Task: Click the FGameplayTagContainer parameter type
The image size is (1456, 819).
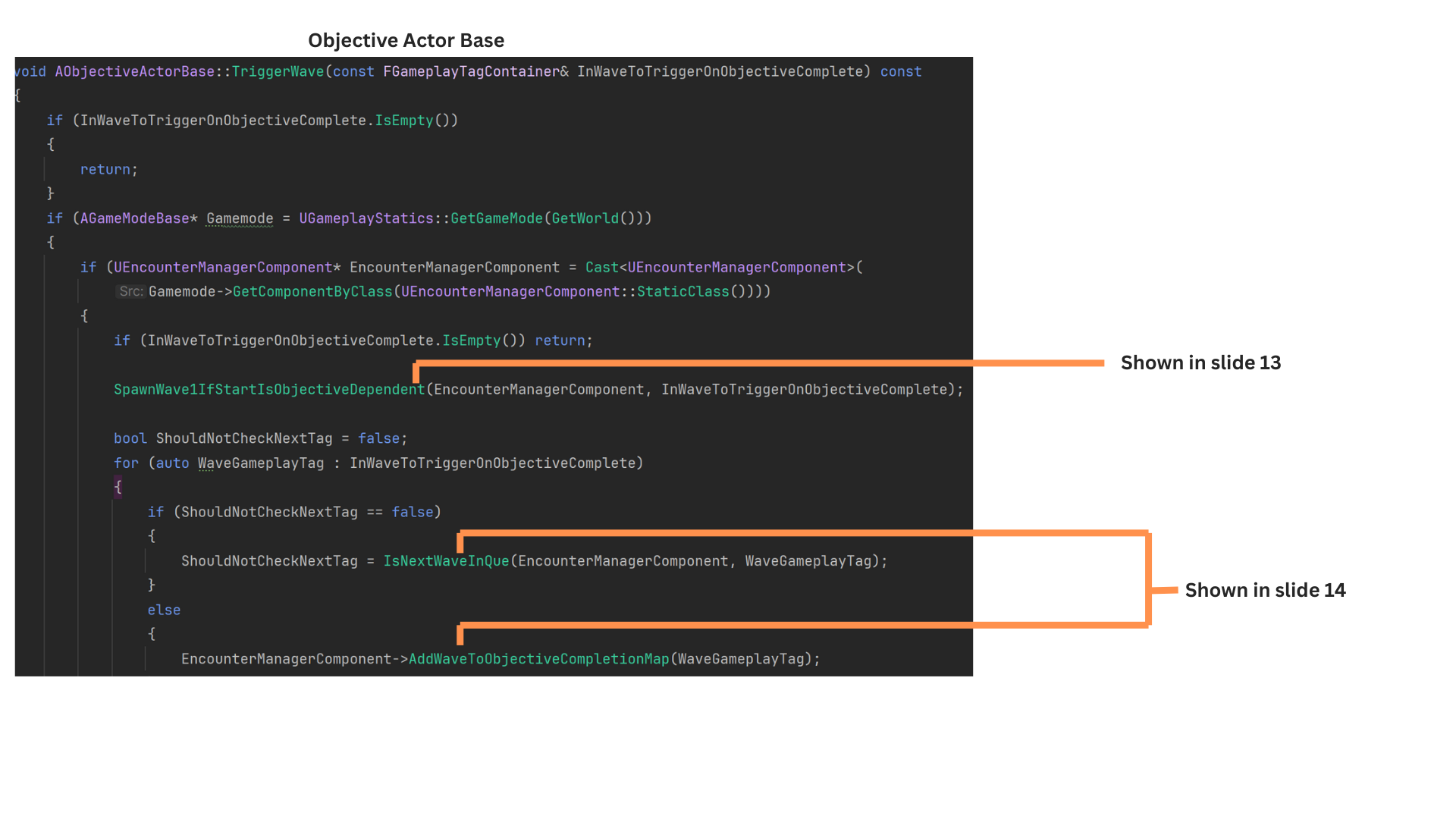Action: pyautogui.click(x=471, y=72)
